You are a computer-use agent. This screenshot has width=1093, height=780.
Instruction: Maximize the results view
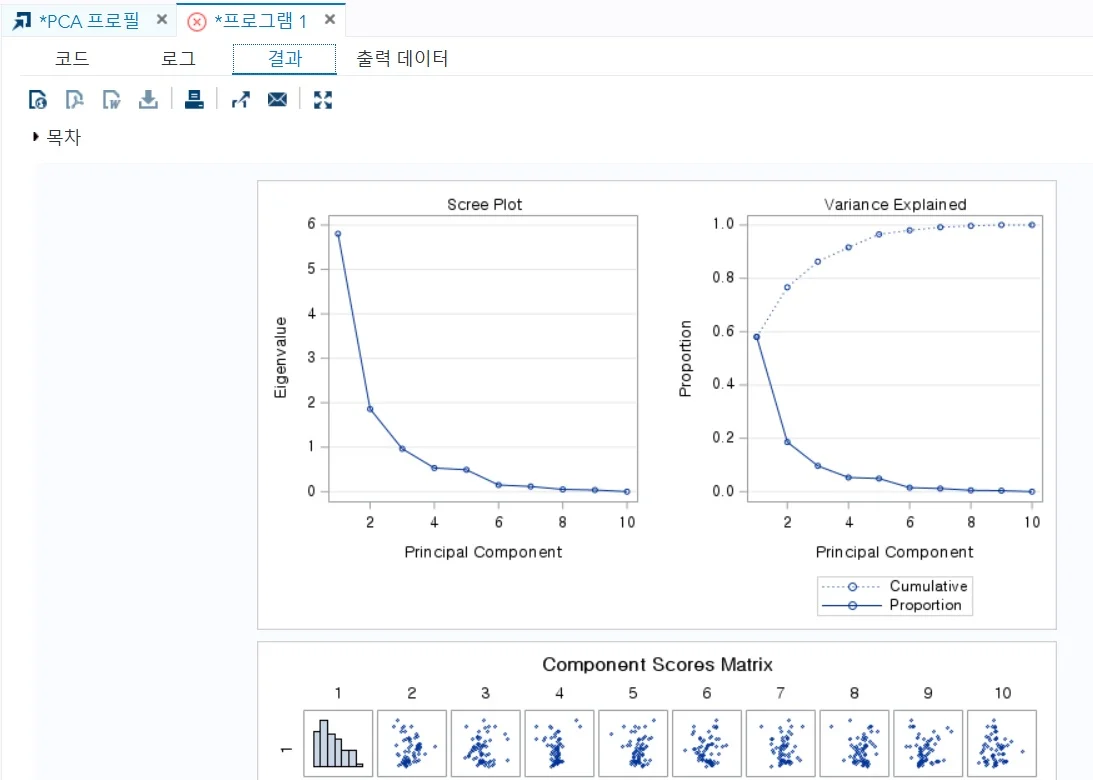(322, 99)
